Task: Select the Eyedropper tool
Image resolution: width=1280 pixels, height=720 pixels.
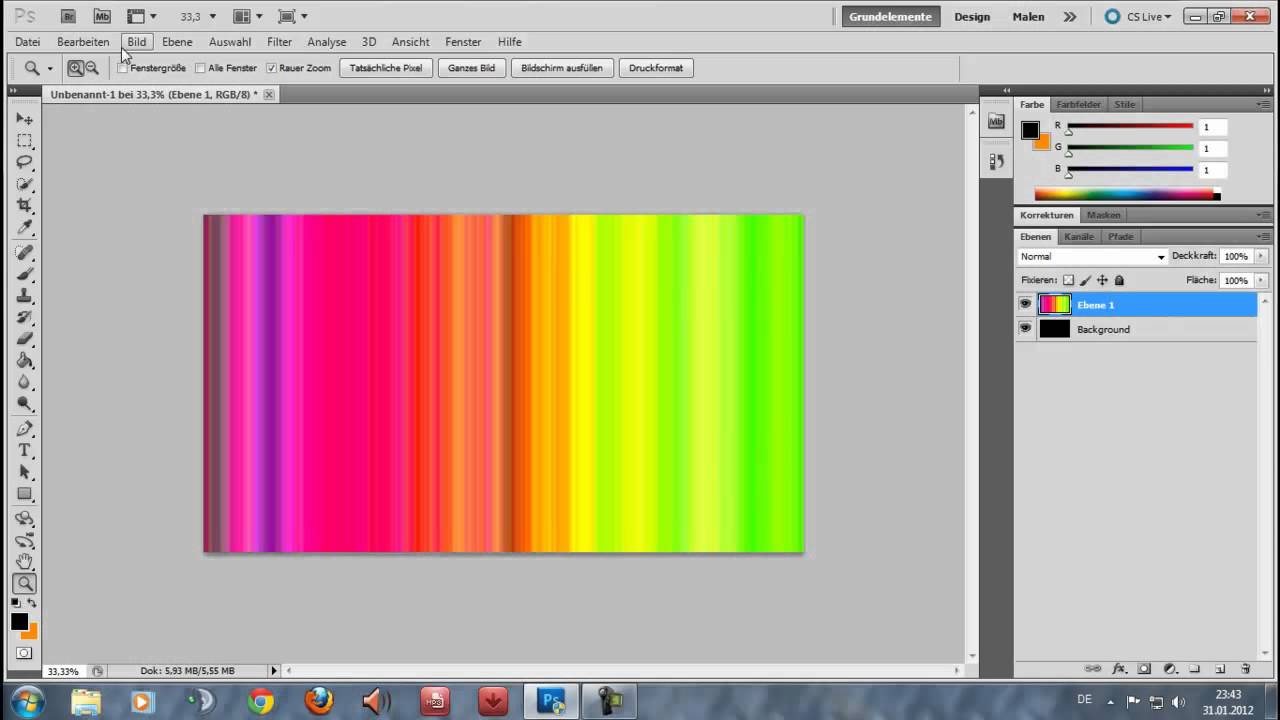Action: [25, 228]
